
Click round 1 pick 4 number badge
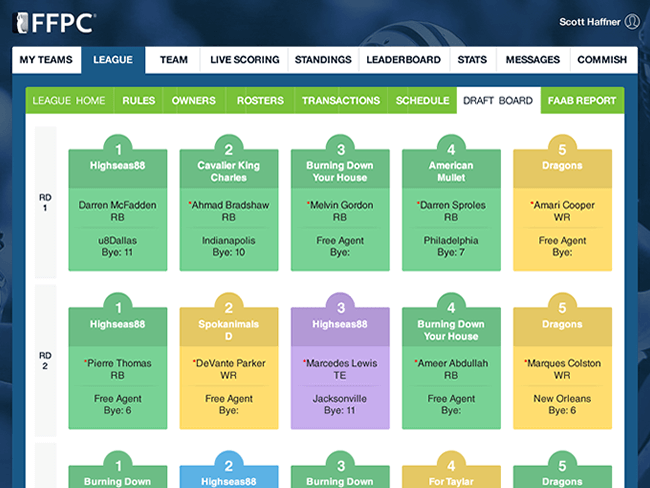[x=451, y=148]
